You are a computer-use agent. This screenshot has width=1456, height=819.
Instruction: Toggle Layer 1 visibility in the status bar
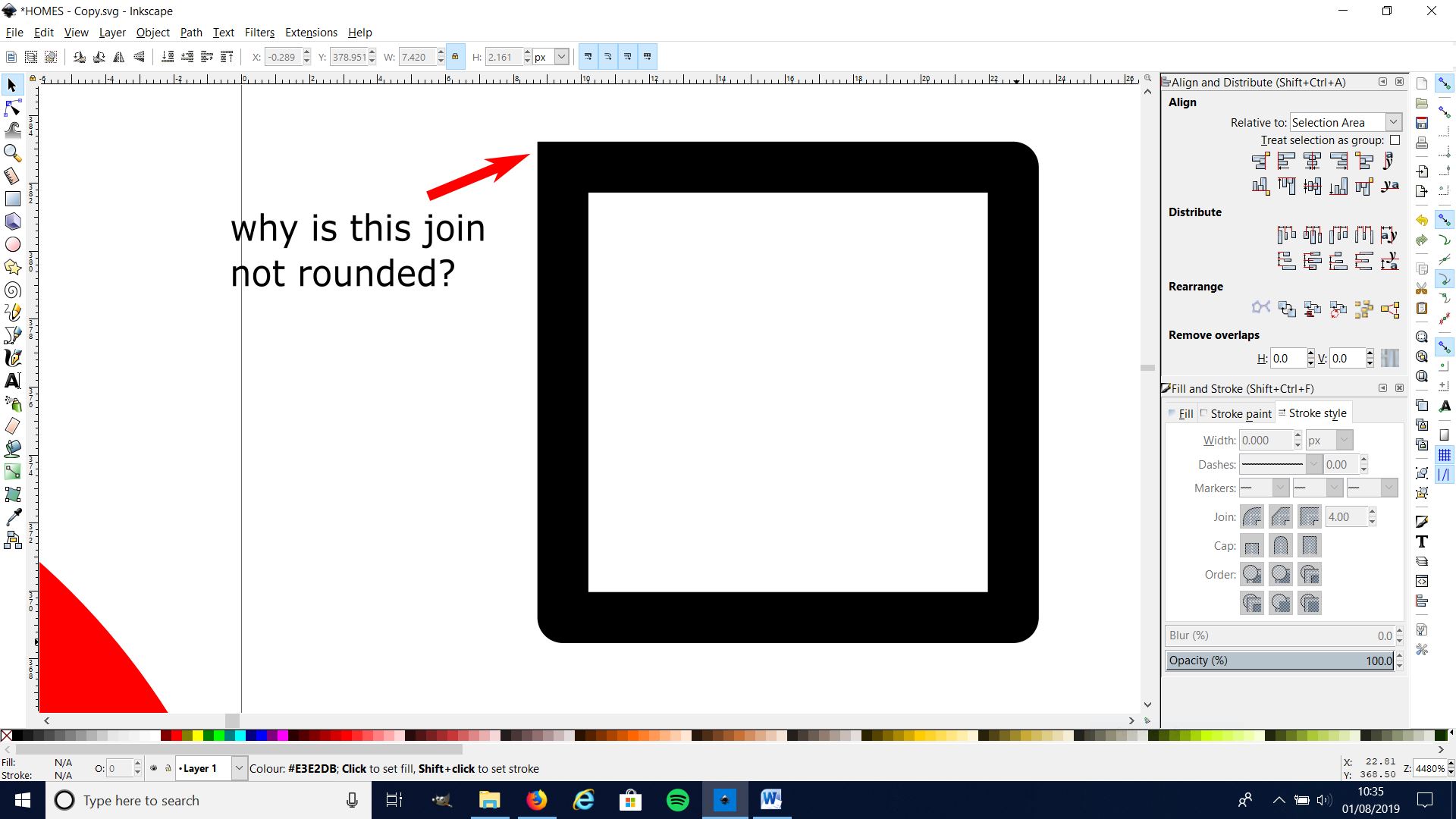[155, 768]
